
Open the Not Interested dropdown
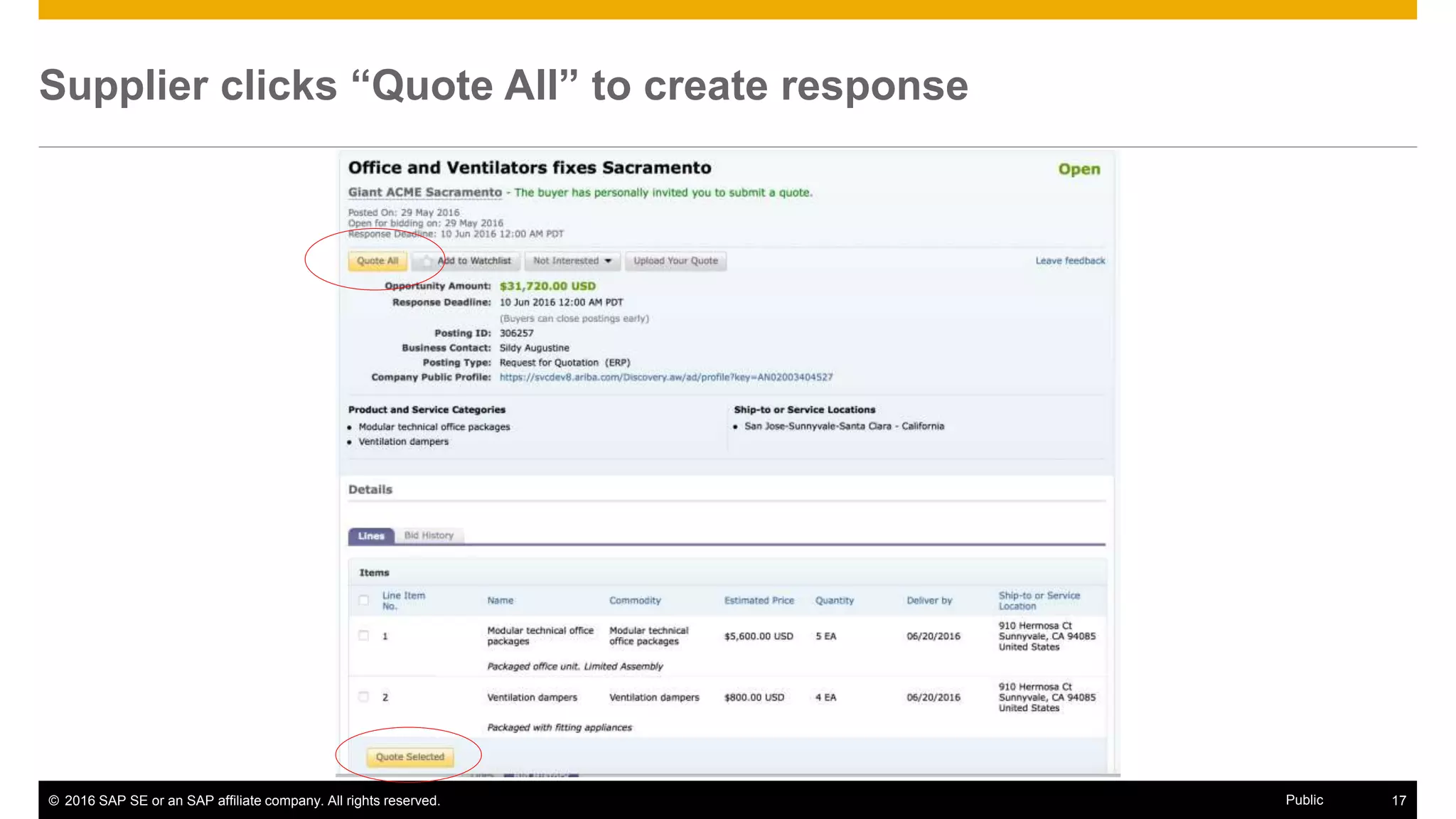572,261
